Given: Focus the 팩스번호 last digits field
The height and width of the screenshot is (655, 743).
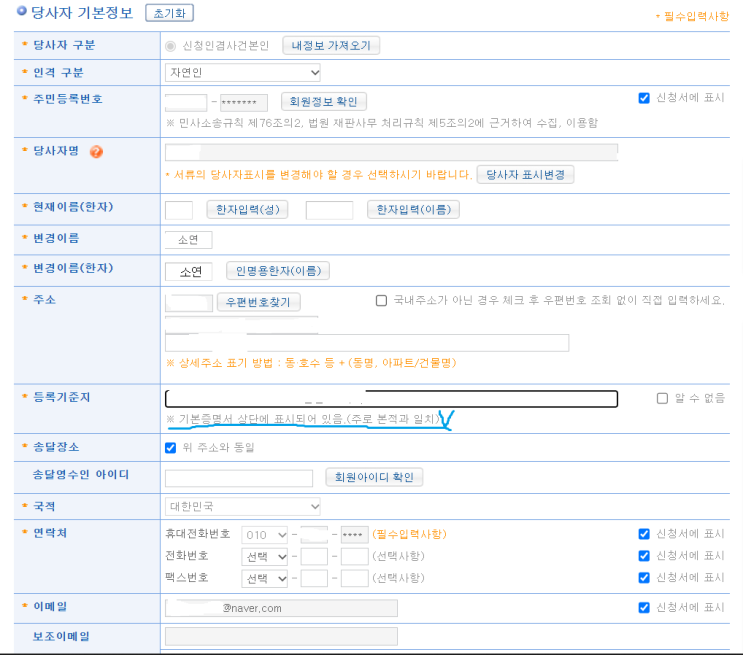Looking at the screenshot, I should click(x=354, y=578).
